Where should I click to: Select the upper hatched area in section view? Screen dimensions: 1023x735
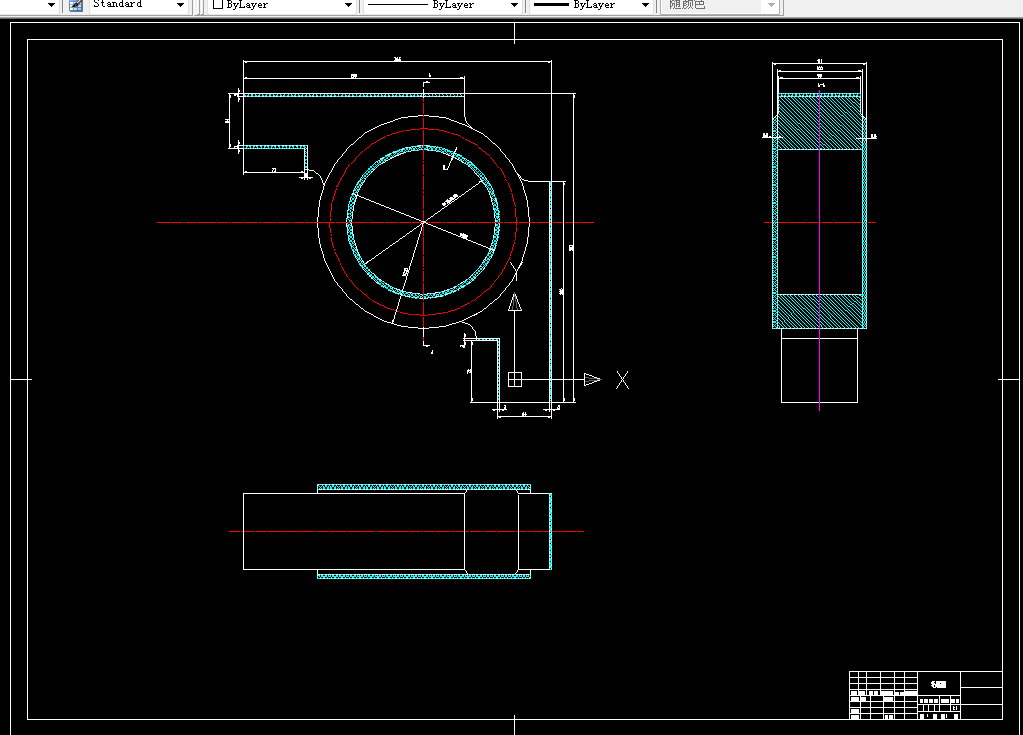[819, 122]
